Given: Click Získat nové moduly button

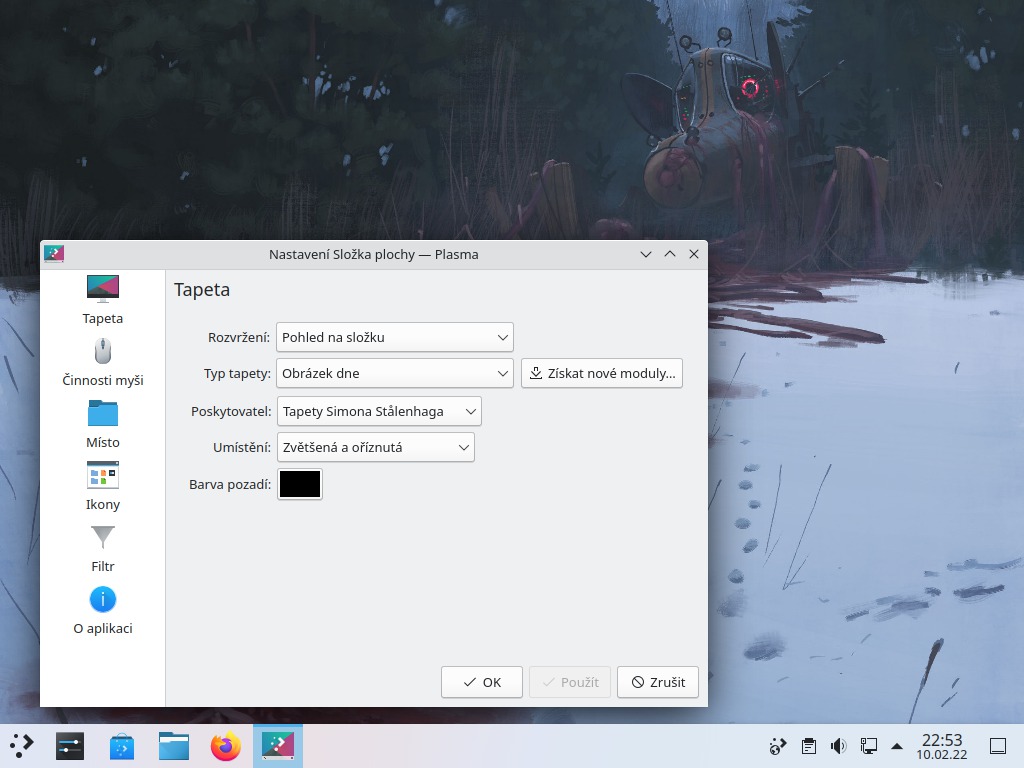Looking at the screenshot, I should tap(601, 374).
